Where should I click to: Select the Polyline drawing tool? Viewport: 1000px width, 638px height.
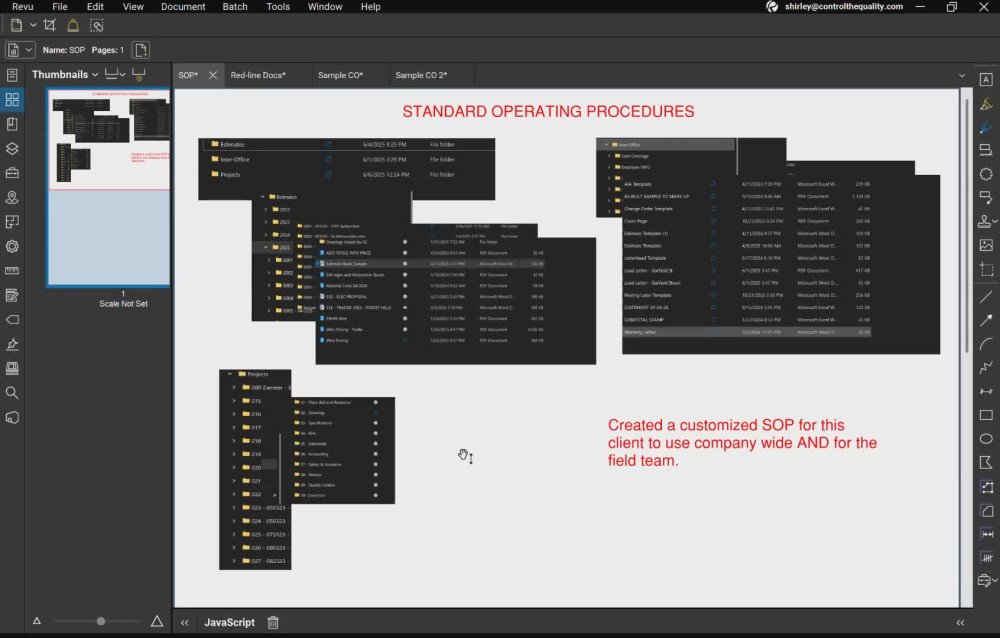coord(986,367)
